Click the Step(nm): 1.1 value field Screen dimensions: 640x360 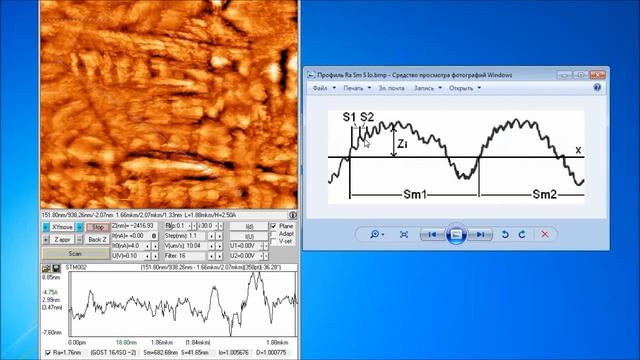pyautogui.click(x=185, y=236)
